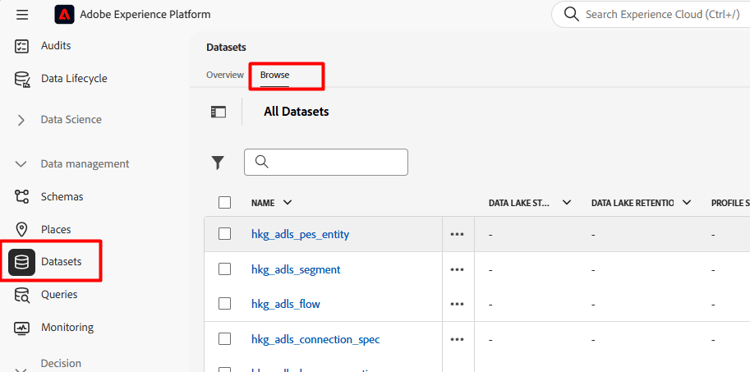Screen dimensions: 750x372
Task: Check the select-all datasets checkbox
Action: coord(224,203)
